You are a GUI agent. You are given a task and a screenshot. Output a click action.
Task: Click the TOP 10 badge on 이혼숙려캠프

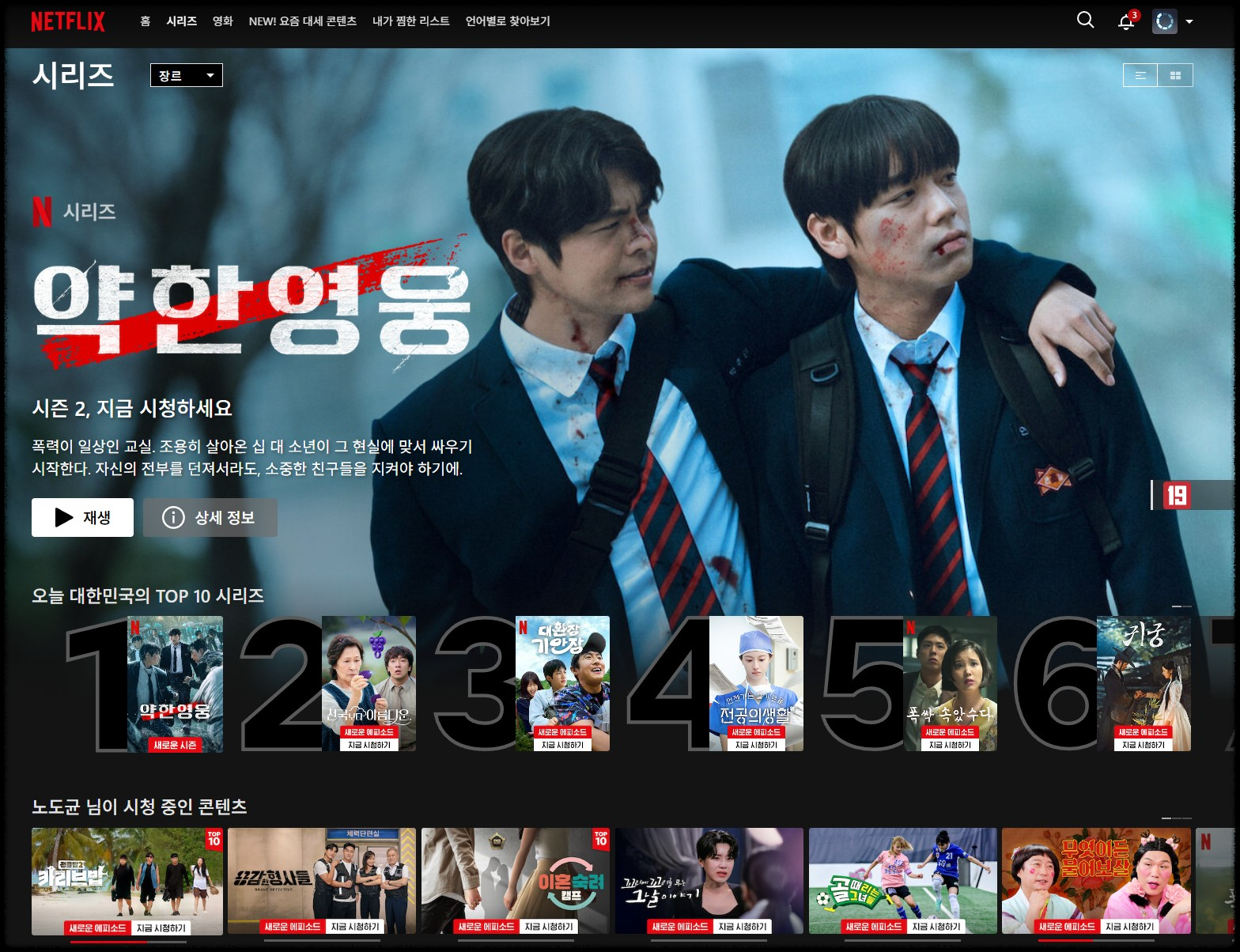tap(601, 838)
